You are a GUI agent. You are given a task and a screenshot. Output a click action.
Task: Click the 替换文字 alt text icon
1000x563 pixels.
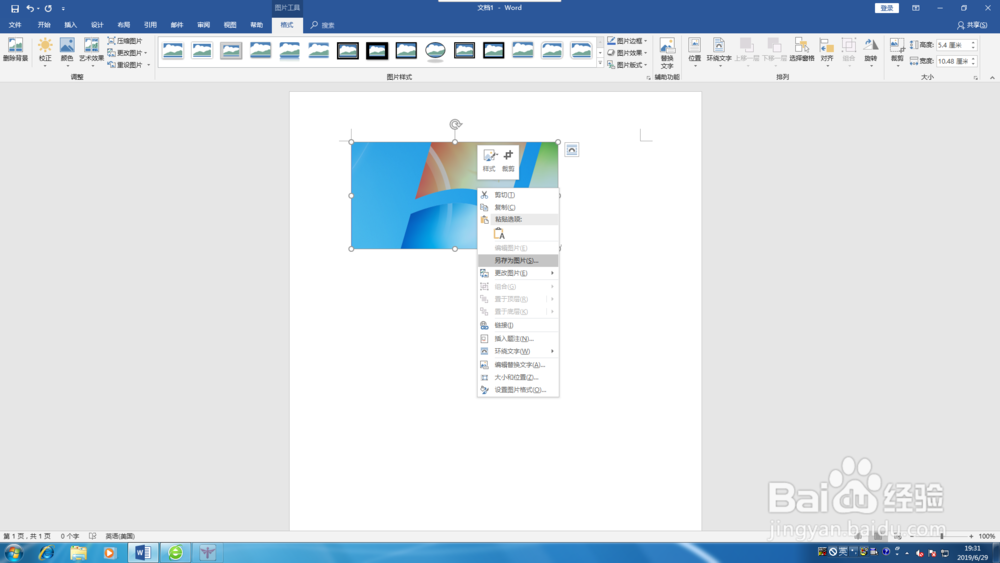(x=667, y=53)
